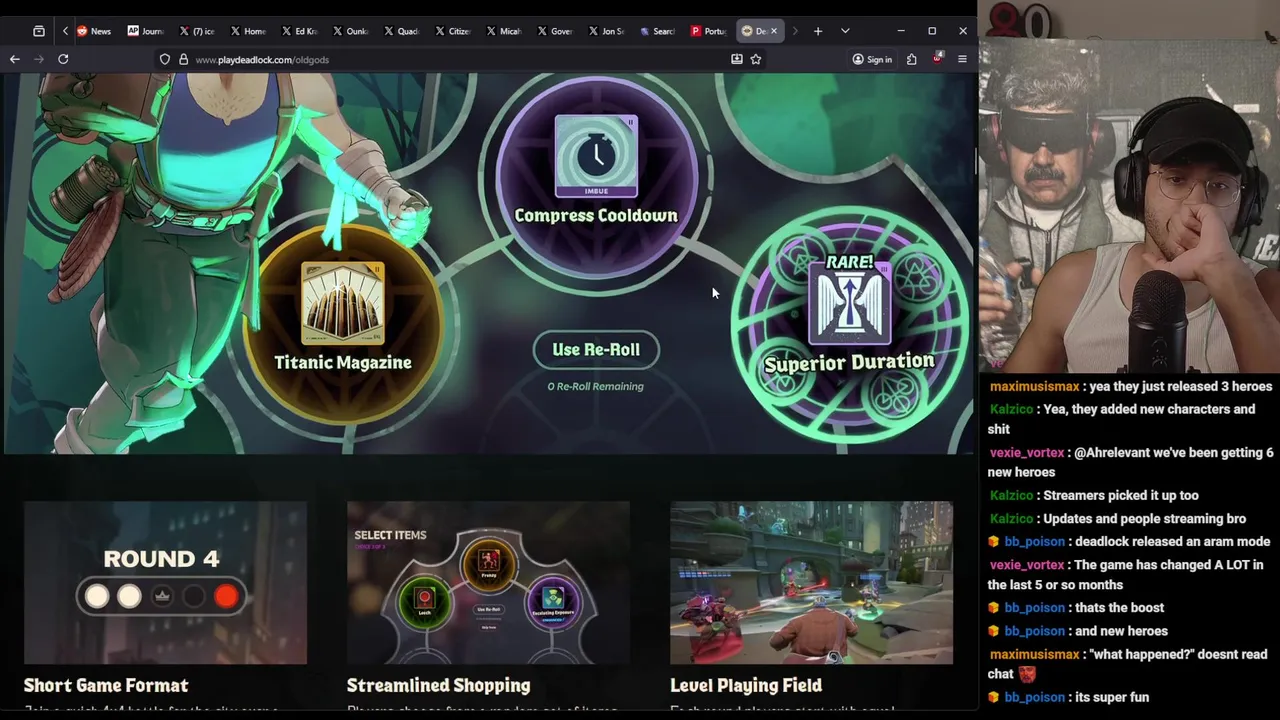This screenshot has width=1280, height=720.
Task: Open a new browser tab
Action: click(x=818, y=31)
